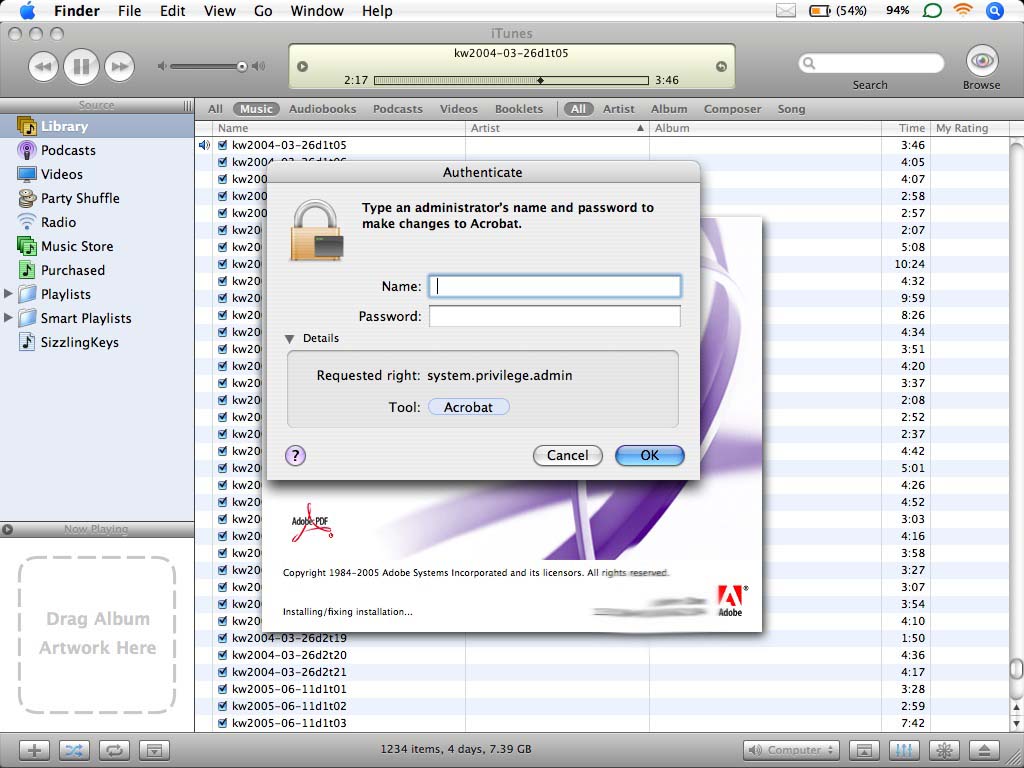Open the Computer speaker output dropdown
1024x768 pixels.
click(x=791, y=750)
